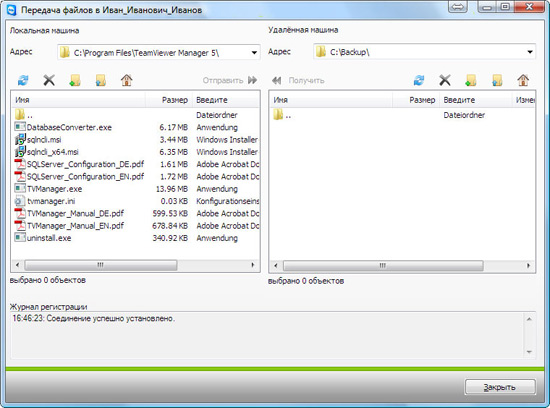Screen dimensions: 550x408
Task: Click local list scroll right arrow
Action: (x=253, y=265)
